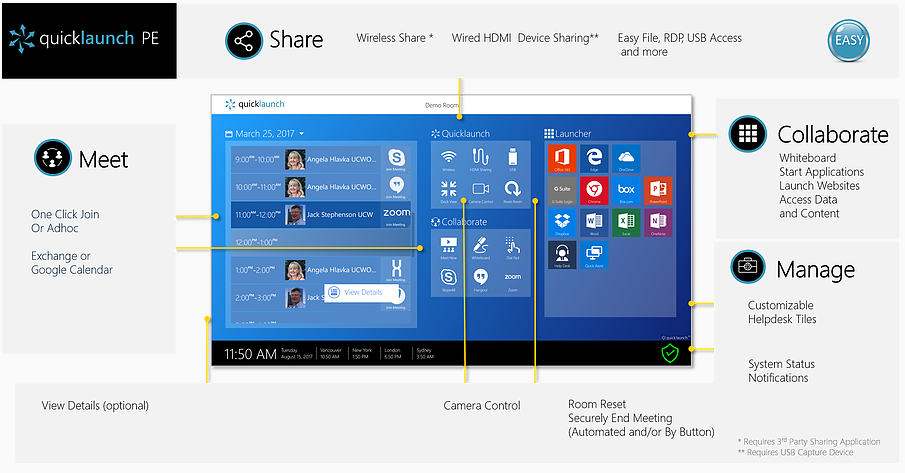Click Angela Hlavka's photo at 9:00
Image resolution: width=905 pixels, height=473 pixels.
tap(295, 159)
